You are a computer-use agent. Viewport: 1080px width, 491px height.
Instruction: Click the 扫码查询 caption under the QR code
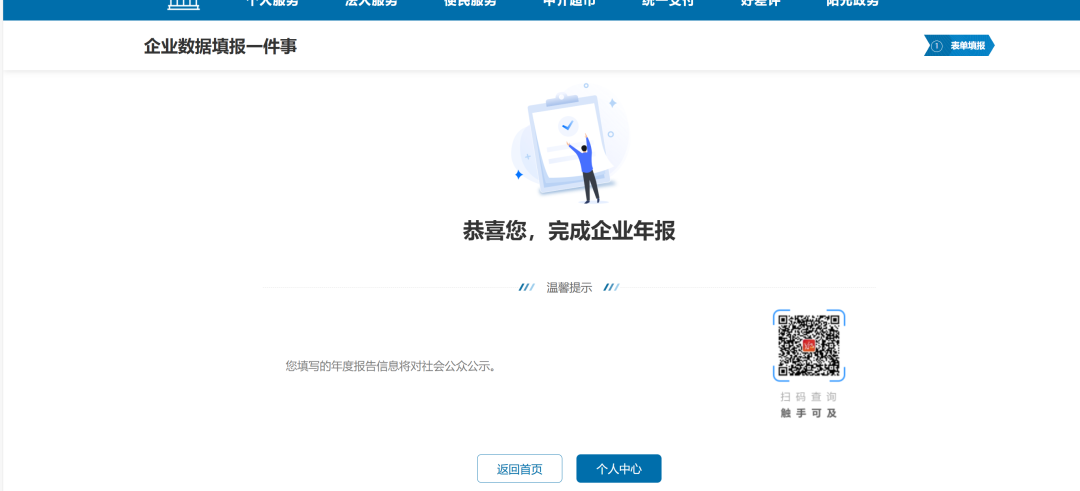pos(809,397)
